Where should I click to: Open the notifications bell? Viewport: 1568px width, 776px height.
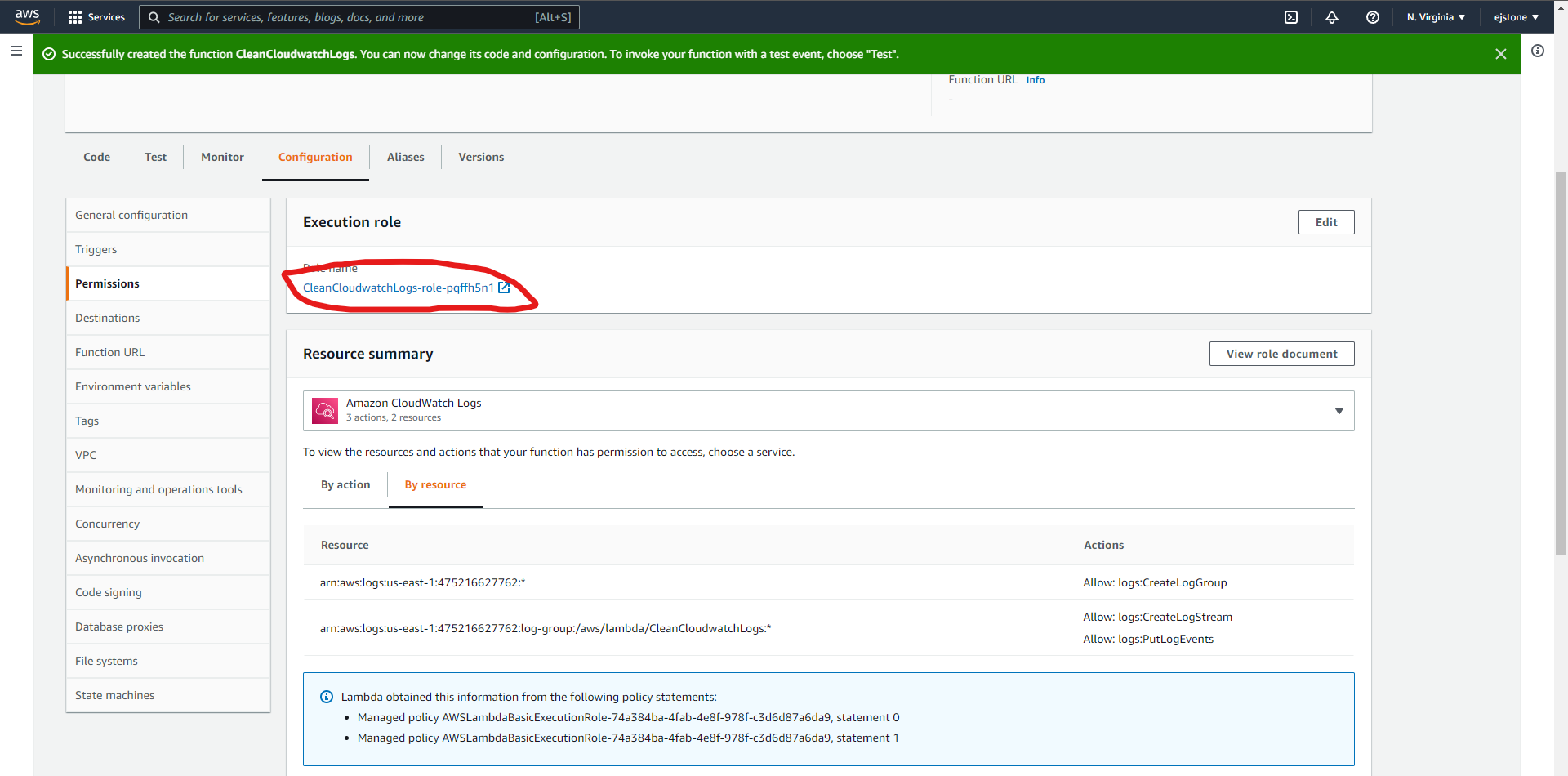click(x=1332, y=17)
